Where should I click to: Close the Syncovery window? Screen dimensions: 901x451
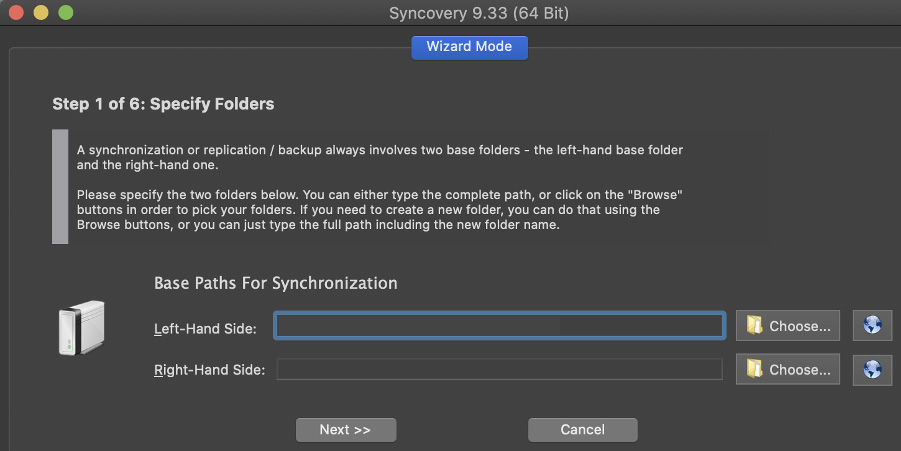(x=16, y=12)
